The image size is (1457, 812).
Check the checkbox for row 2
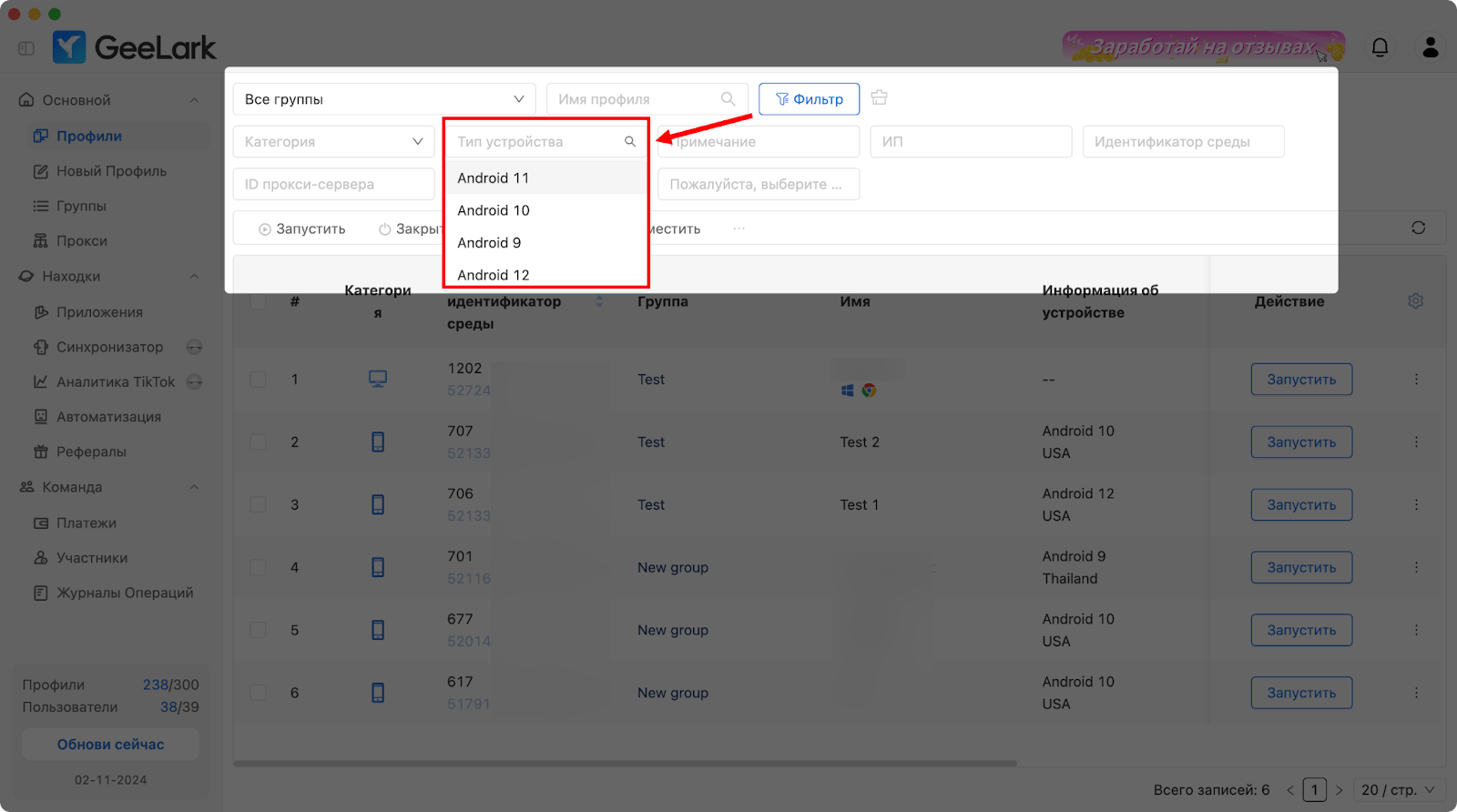[x=259, y=442]
